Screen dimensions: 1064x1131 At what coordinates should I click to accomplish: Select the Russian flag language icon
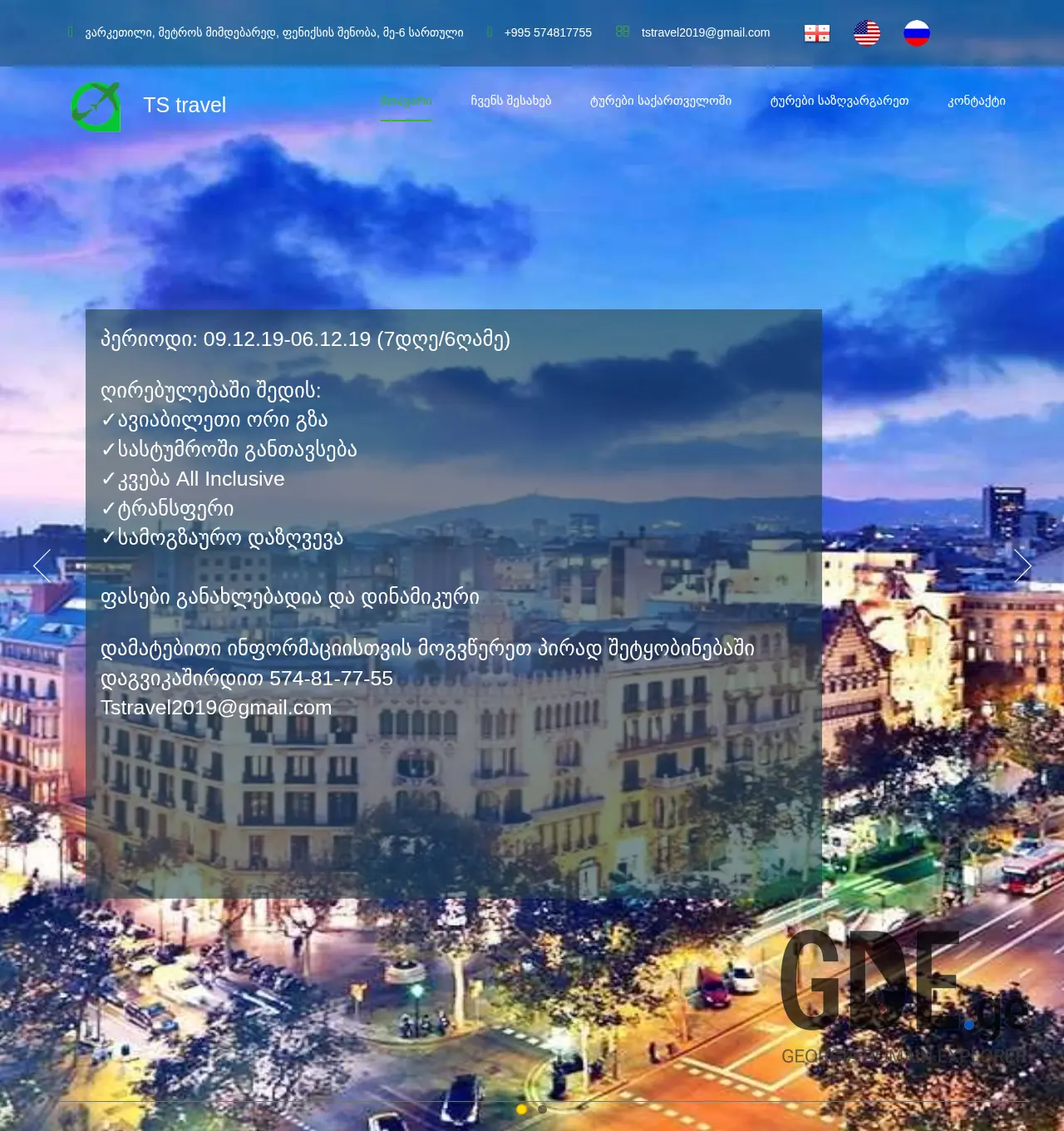click(x=917, y=32)
